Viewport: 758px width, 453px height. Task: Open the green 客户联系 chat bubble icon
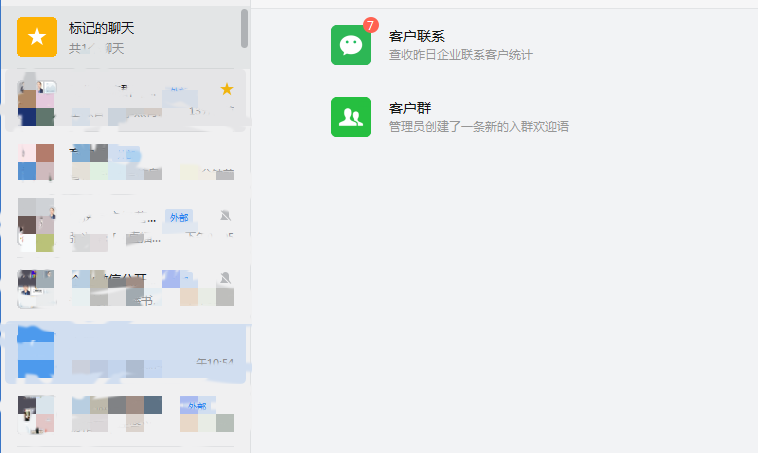350,45
